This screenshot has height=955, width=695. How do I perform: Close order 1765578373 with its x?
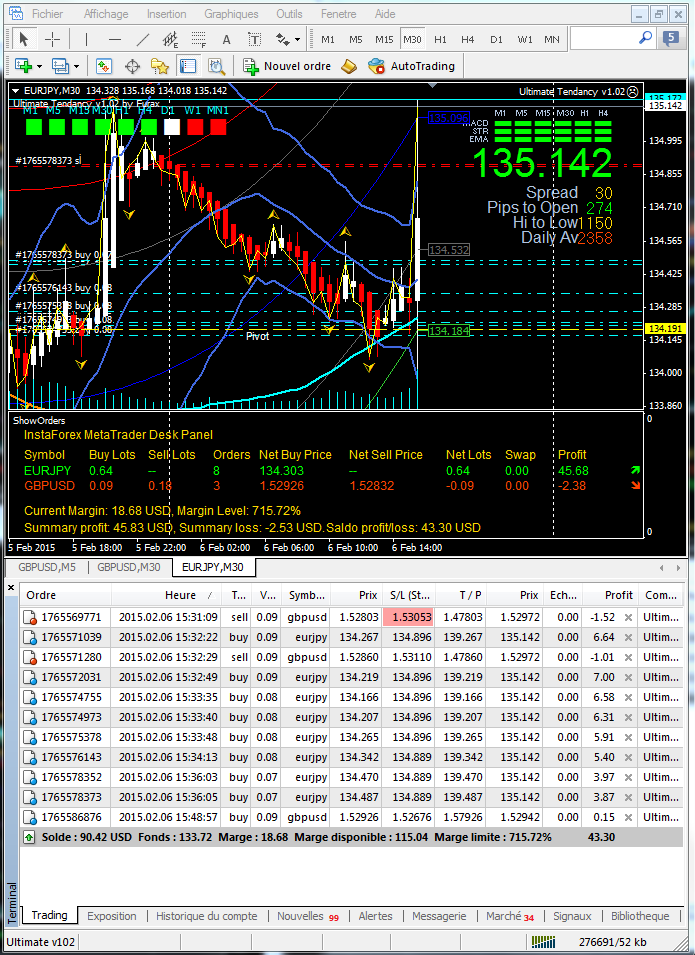628,797
